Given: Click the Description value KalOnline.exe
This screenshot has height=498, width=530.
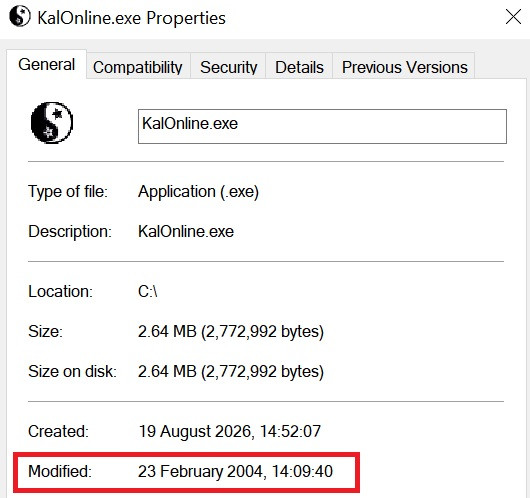Looking at the screenshot, I should point(186,232).
